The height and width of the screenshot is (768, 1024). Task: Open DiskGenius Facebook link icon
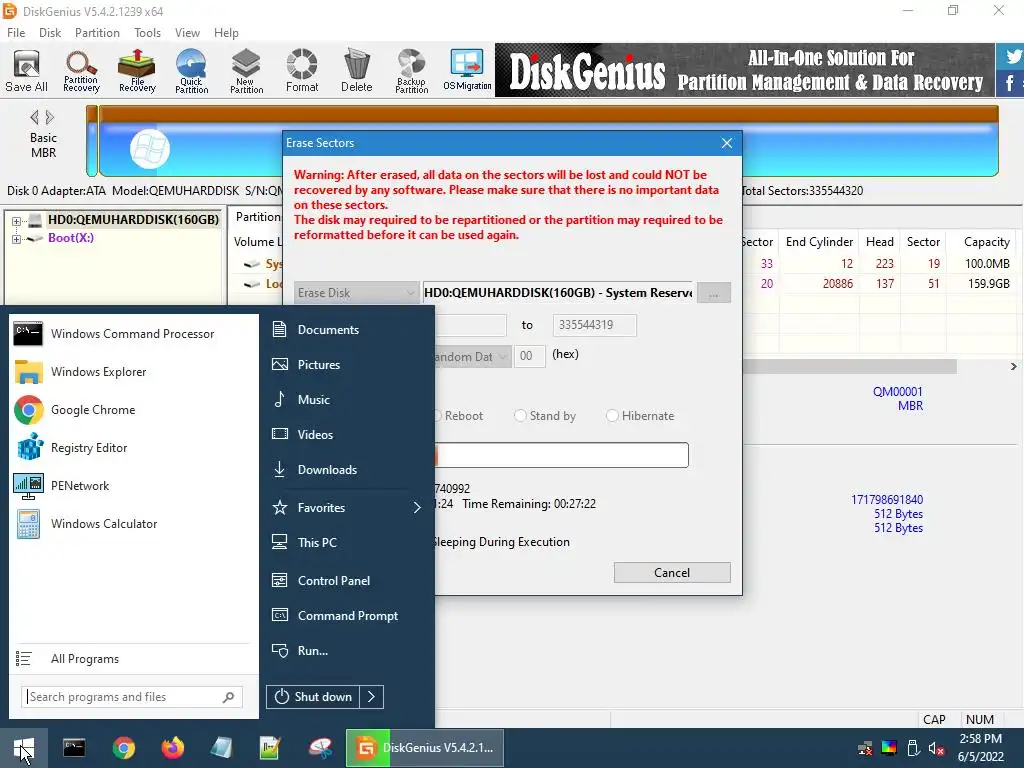1010,84
